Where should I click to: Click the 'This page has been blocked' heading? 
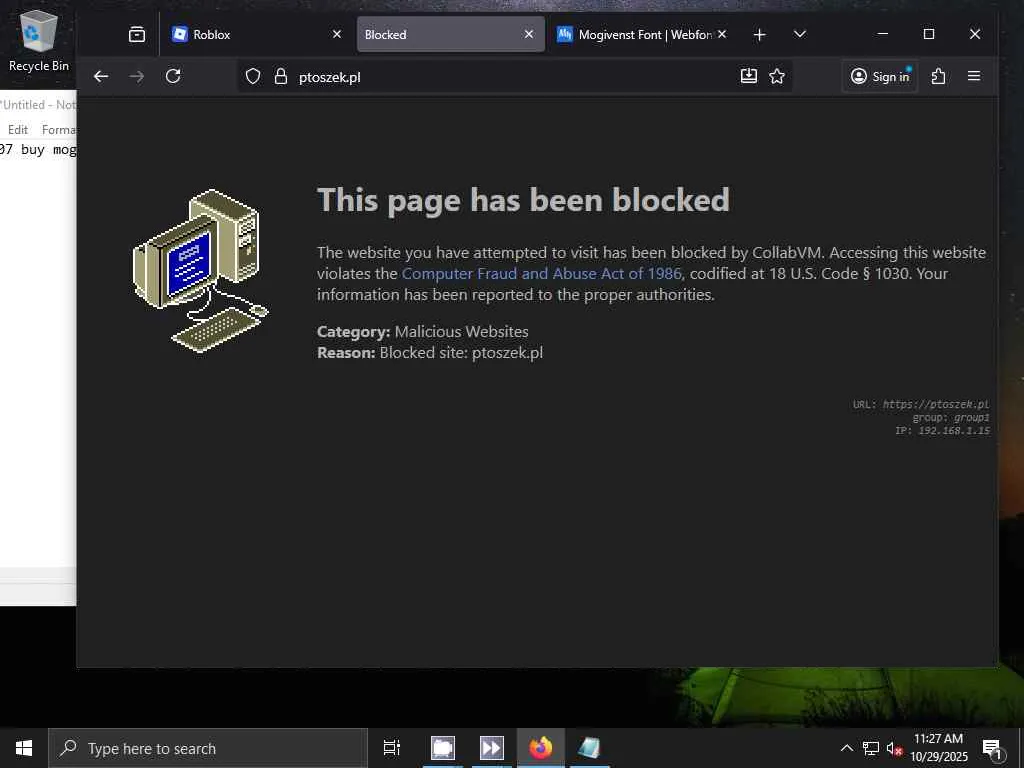pyautogui.click(x=523, y=200)
